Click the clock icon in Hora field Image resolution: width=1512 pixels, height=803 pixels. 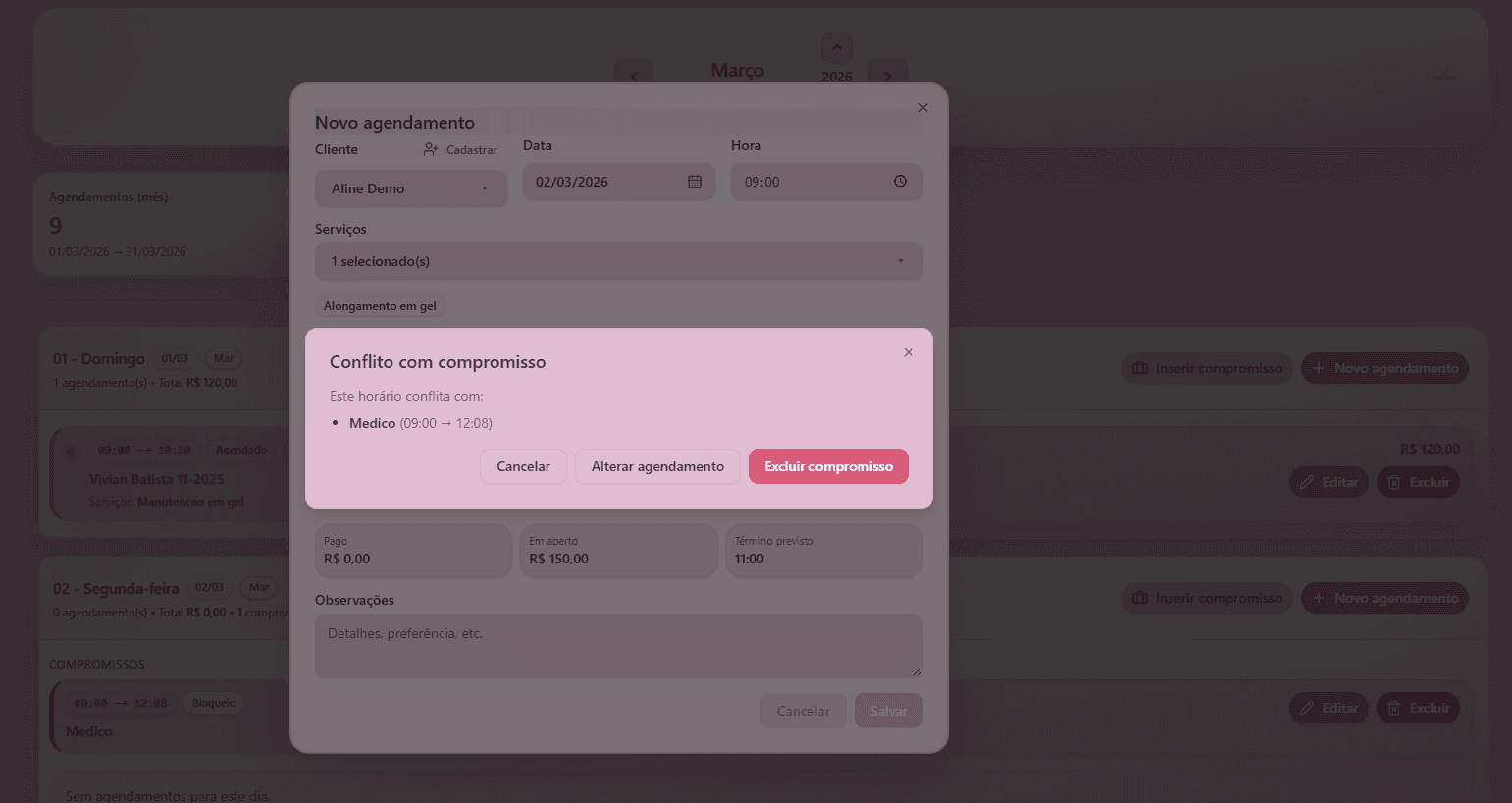[900, 182]
